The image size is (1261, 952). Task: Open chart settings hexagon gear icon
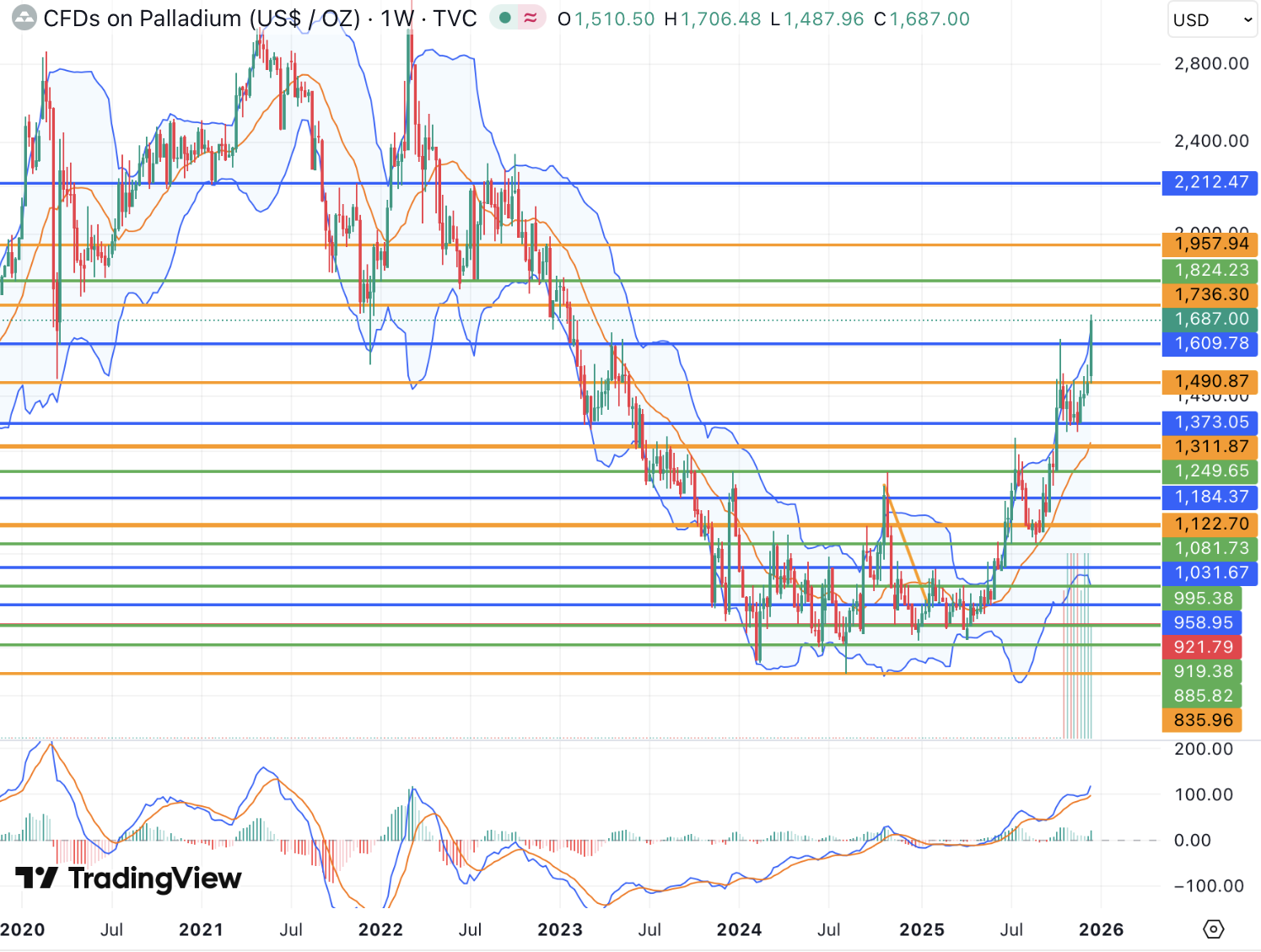(x=1213, y=929)
